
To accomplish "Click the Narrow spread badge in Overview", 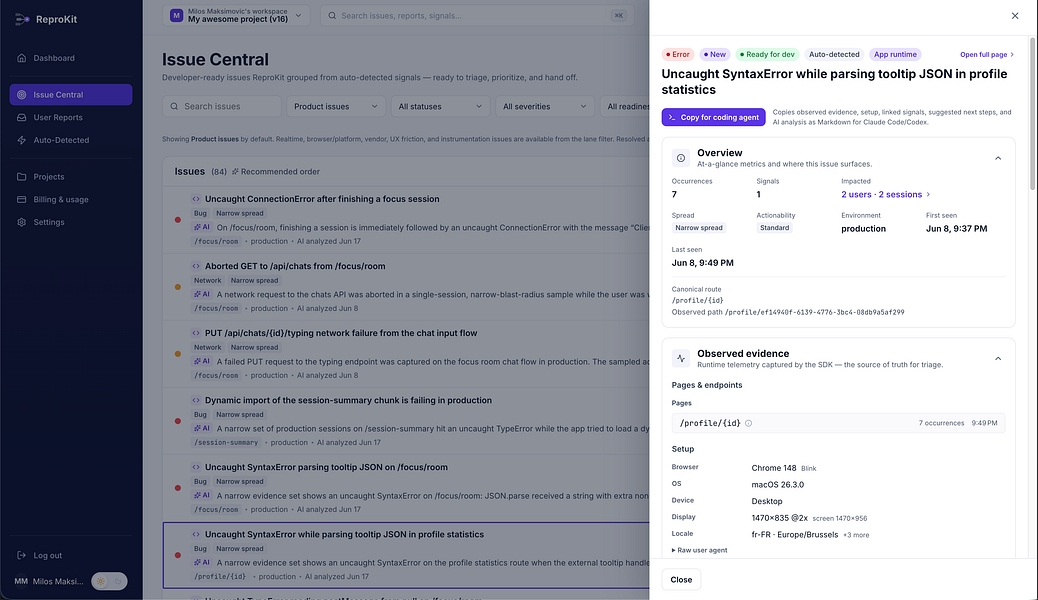I will [699, 228].
